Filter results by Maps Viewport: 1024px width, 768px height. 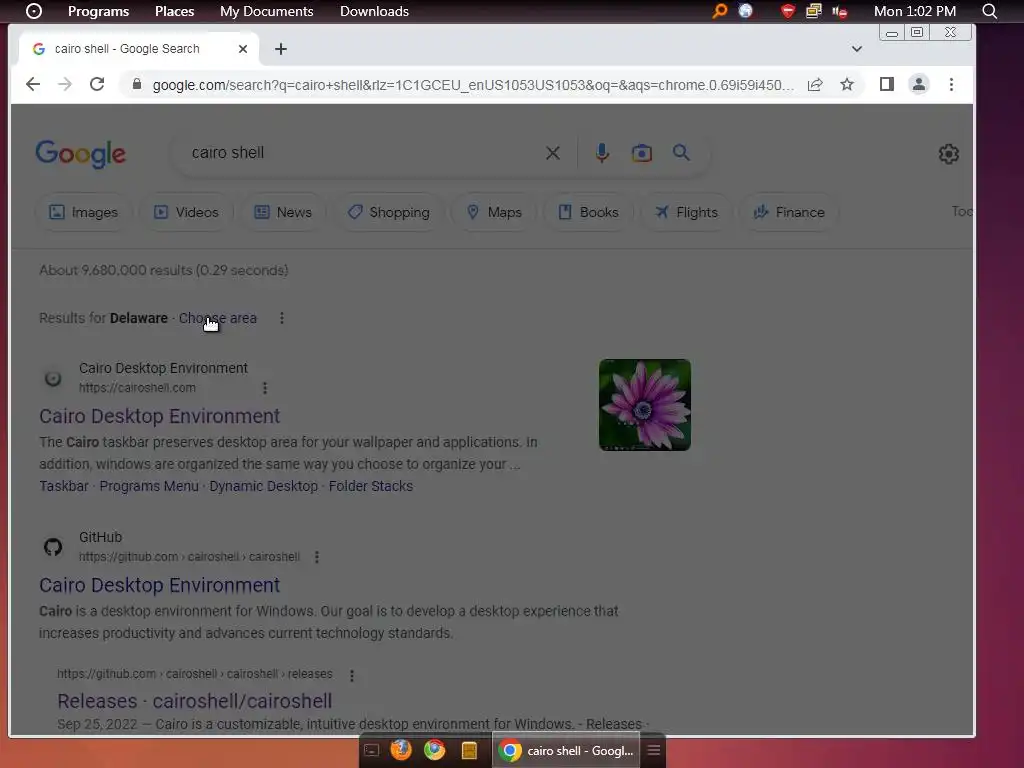(494, 212)
